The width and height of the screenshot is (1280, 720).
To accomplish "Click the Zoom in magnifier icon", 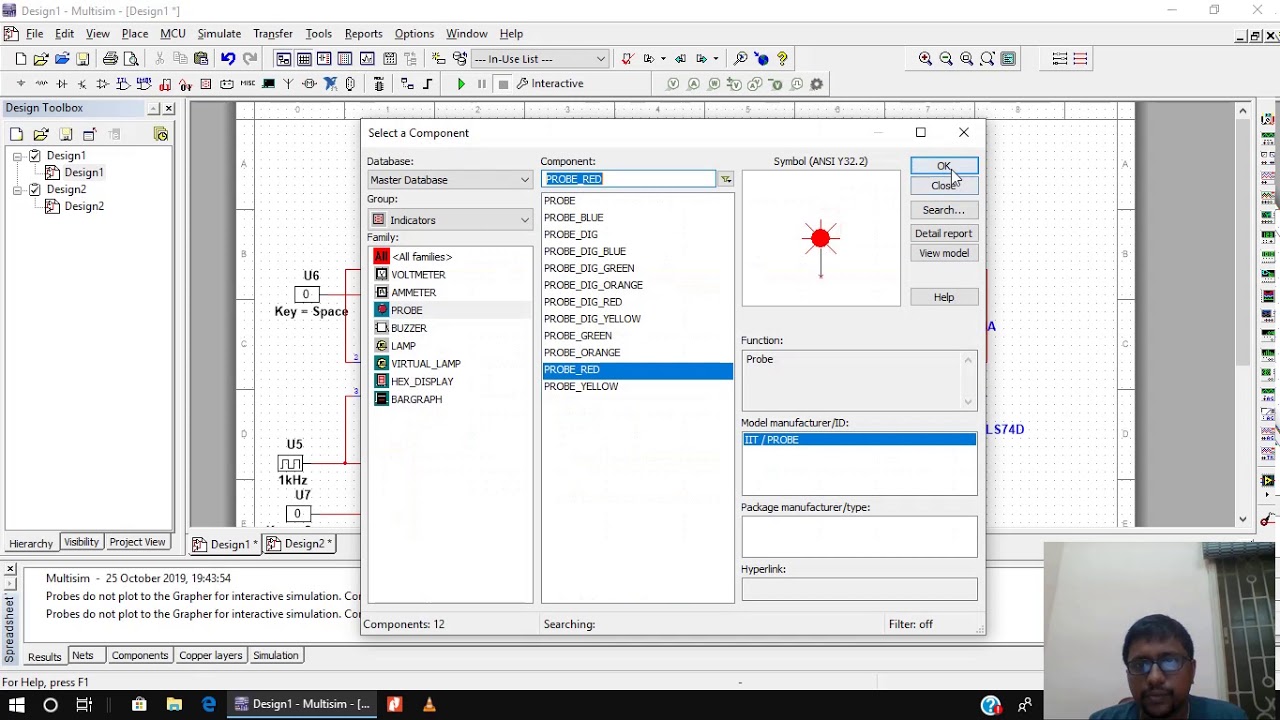I will point(925,59).
